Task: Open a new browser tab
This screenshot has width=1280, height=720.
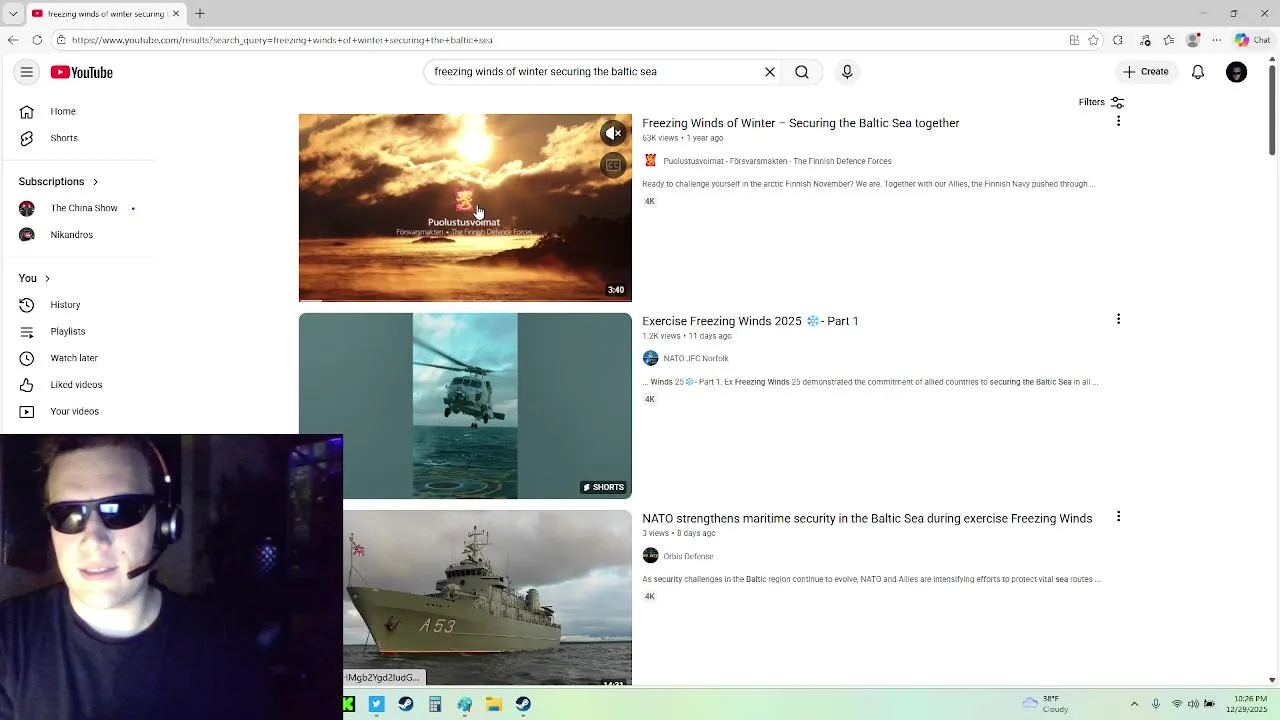Action: tap(200, 13)
